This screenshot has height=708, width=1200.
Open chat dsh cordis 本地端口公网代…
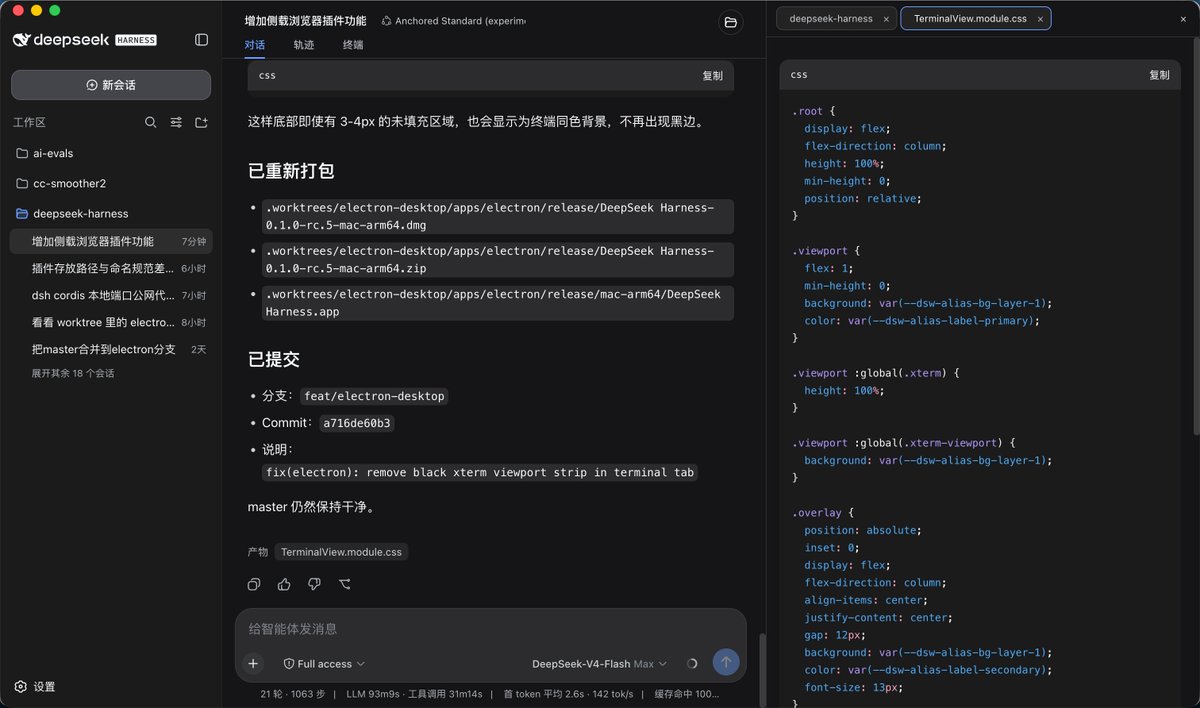pos(111,295)
